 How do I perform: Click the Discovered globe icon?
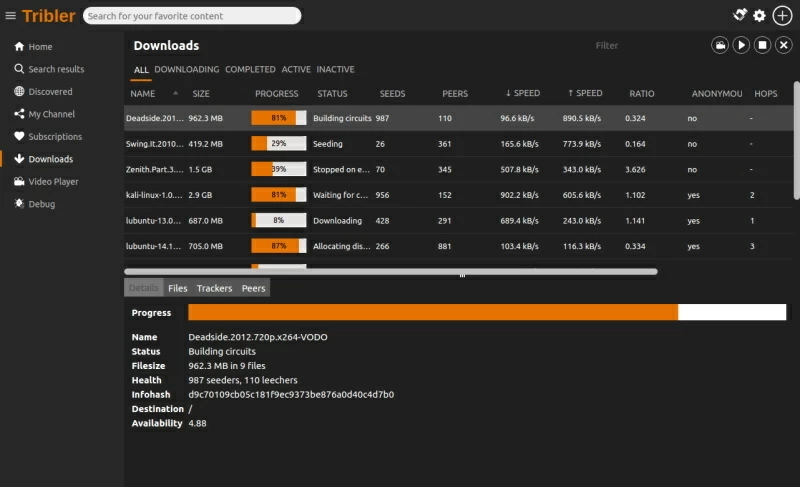pos(19,91)
